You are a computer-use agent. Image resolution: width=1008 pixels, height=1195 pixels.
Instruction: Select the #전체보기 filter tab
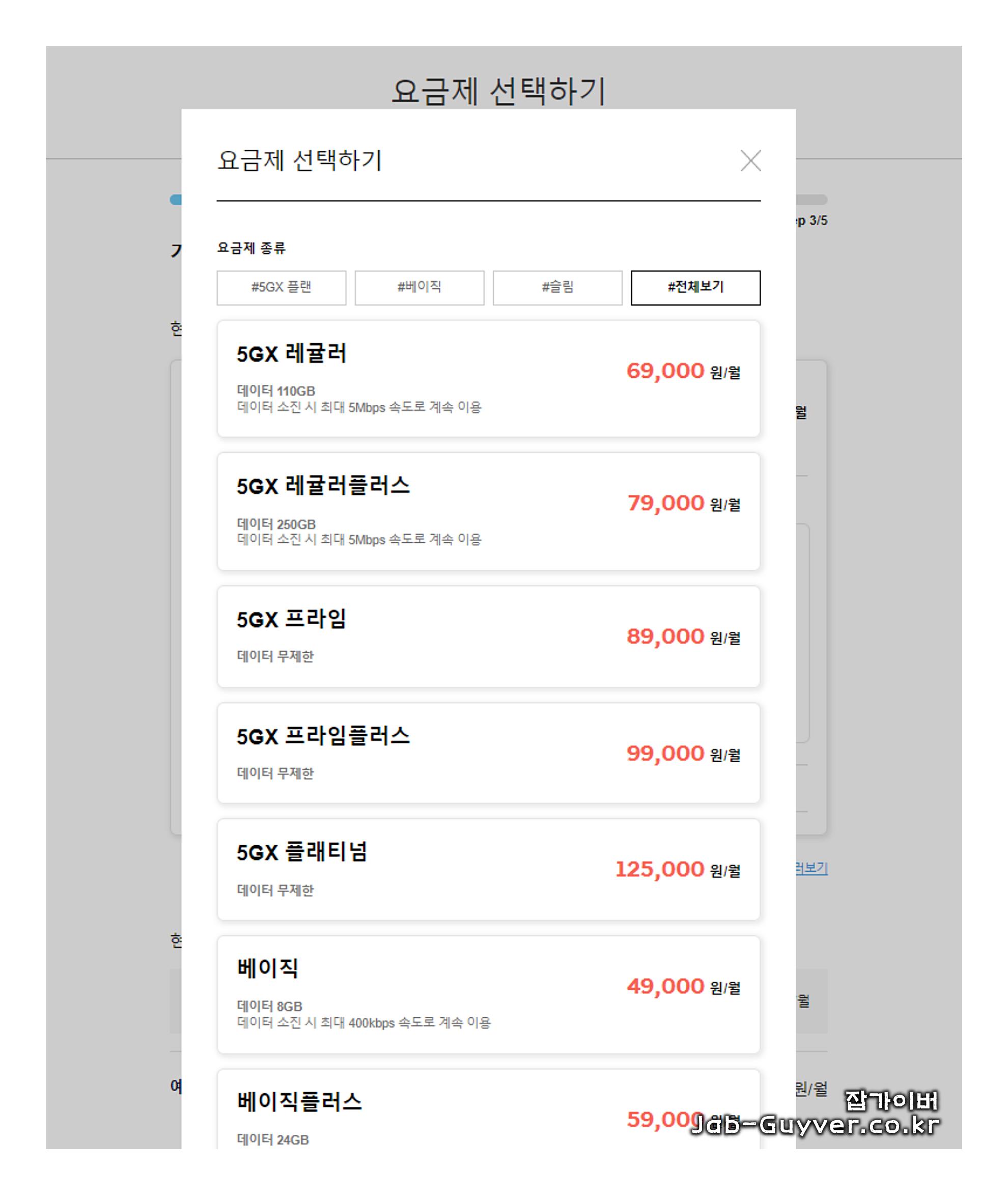coord(695,288)
